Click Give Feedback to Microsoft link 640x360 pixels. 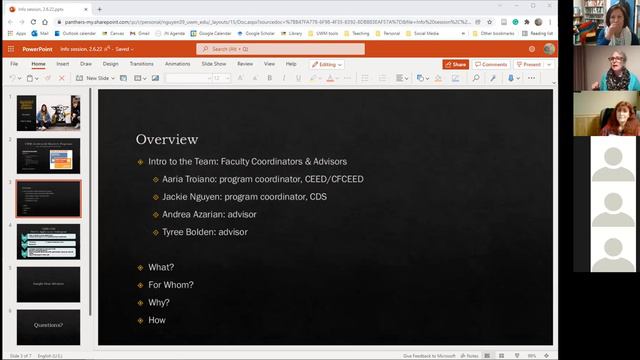pyautogui.click(x=429, y=356)
